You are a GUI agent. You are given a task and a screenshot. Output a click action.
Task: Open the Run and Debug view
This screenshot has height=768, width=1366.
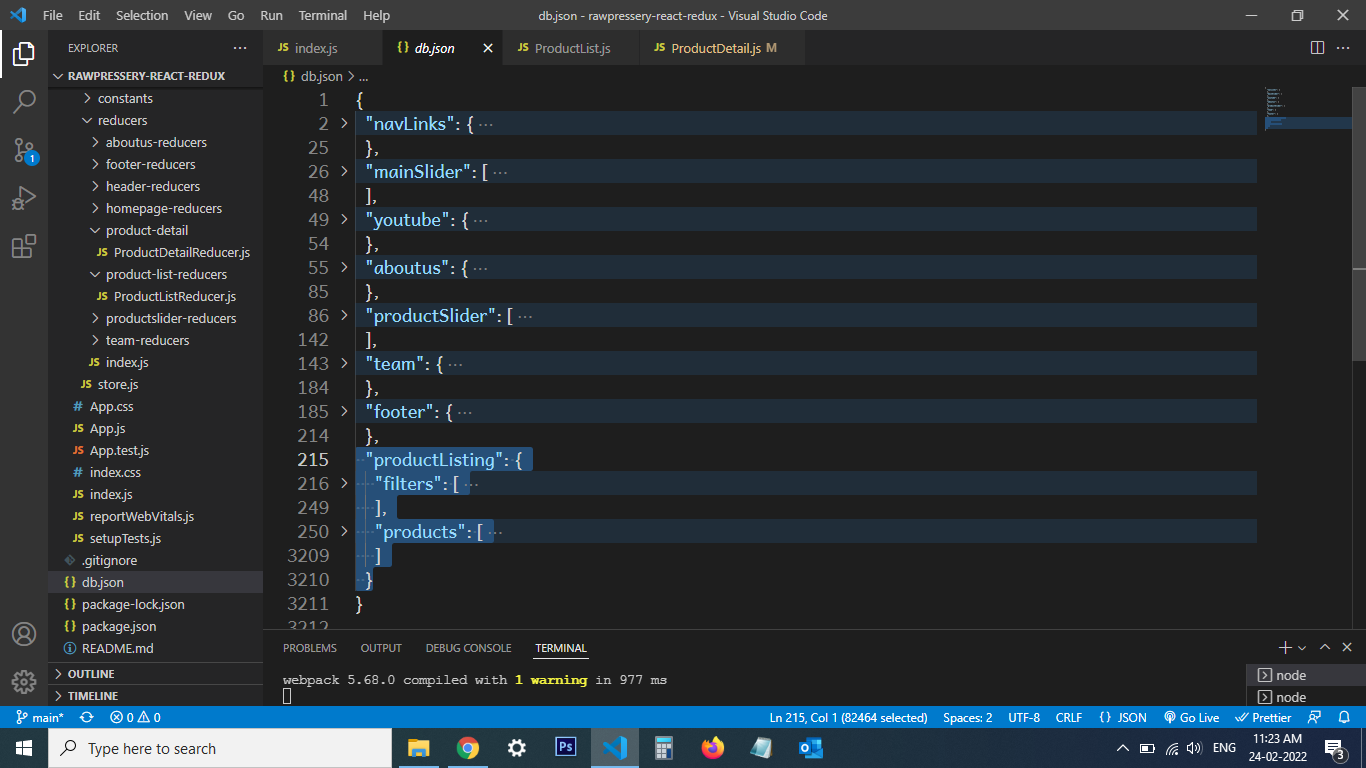(x=24, y=198)
